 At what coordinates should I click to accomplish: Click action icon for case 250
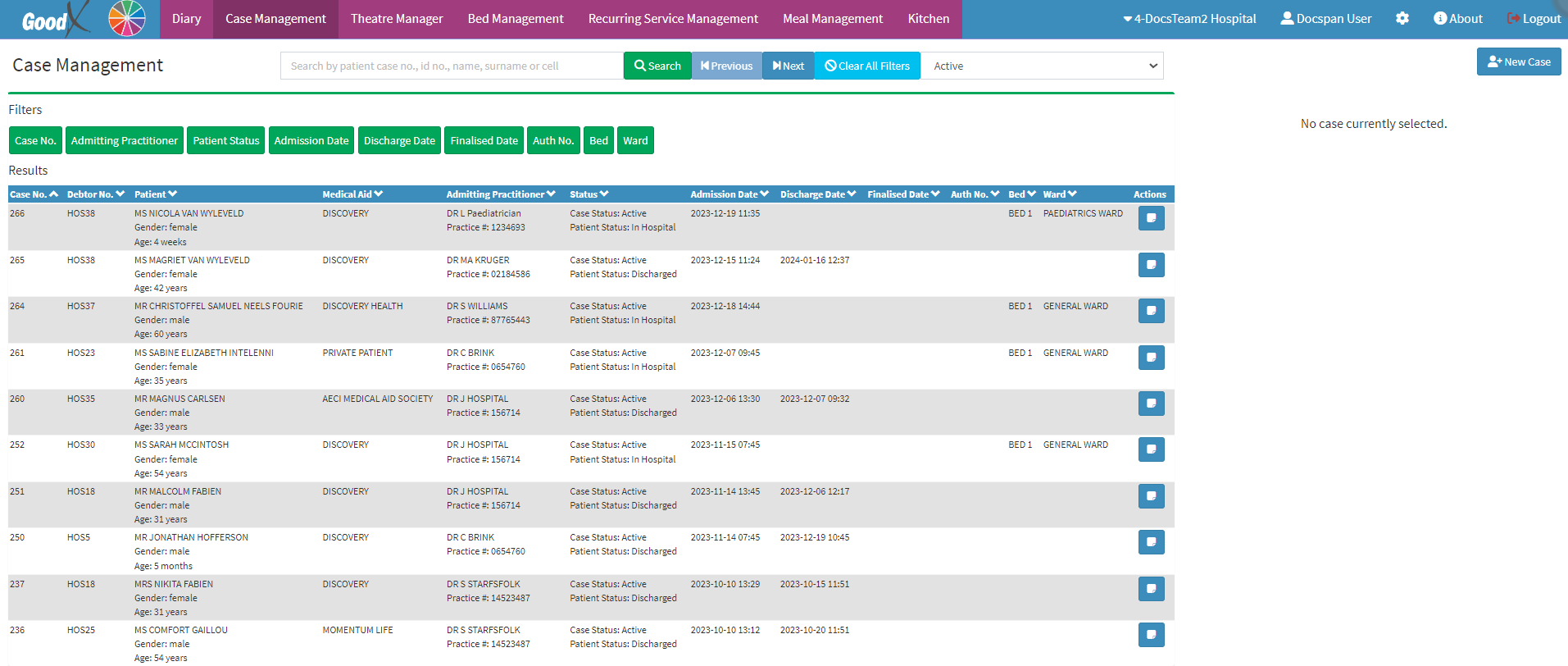tap(1151, 542)
